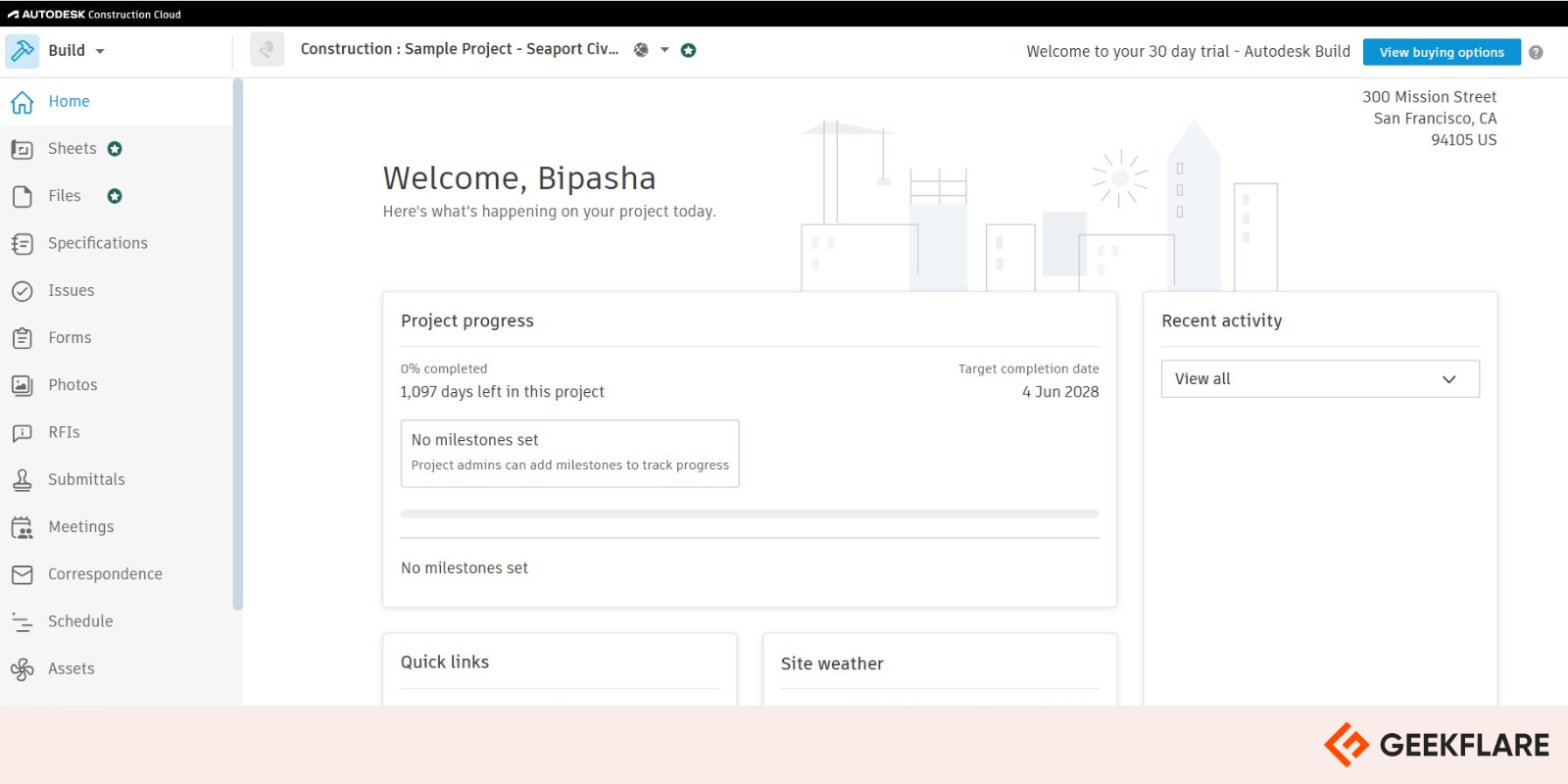
Task: Click the Photos icon in sidebar
Action: [x=22, y=385]
